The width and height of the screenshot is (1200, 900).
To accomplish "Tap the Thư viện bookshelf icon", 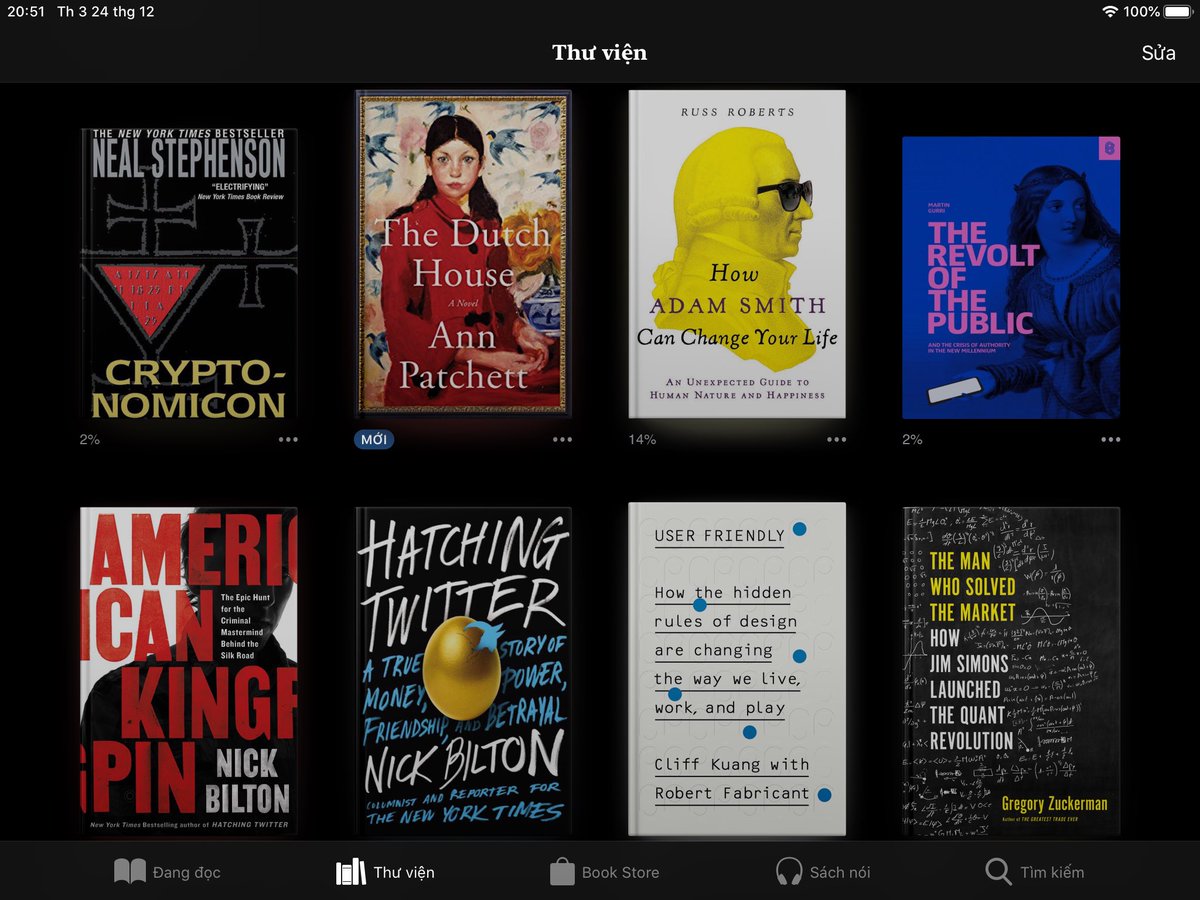I will tap(351, 872).
